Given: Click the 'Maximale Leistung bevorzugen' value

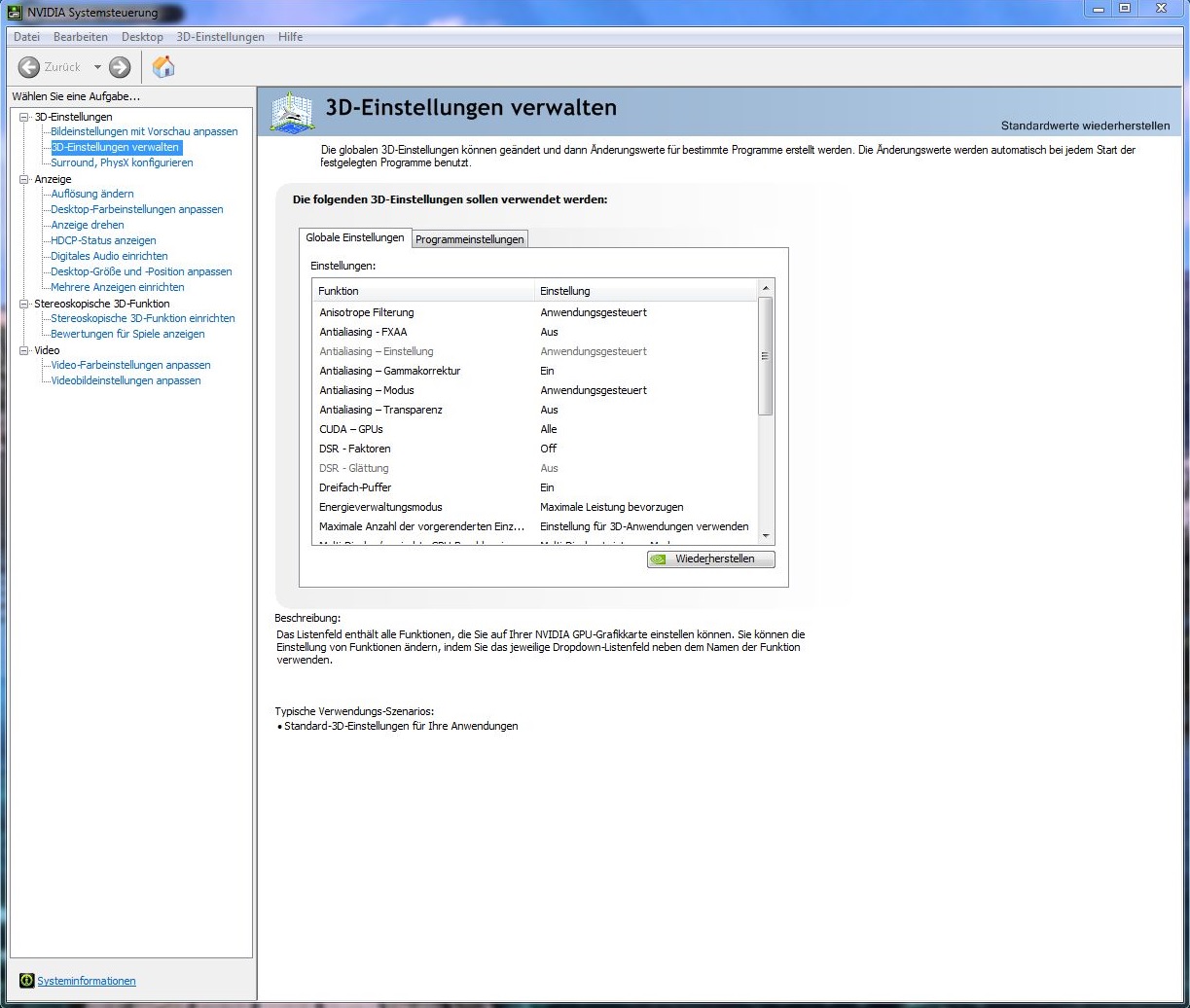Looking at the screenshot, I should (x=612, y=507).
